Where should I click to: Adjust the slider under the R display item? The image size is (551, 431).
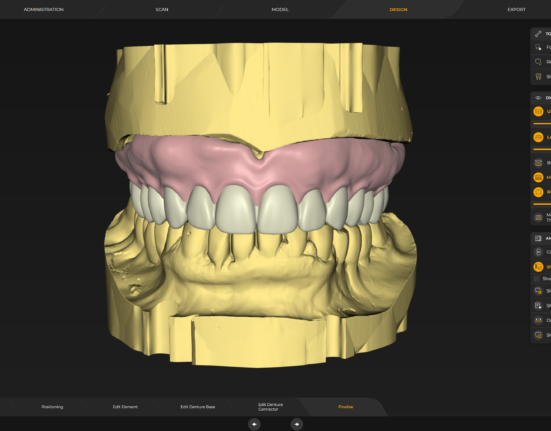tap(542, 204)
